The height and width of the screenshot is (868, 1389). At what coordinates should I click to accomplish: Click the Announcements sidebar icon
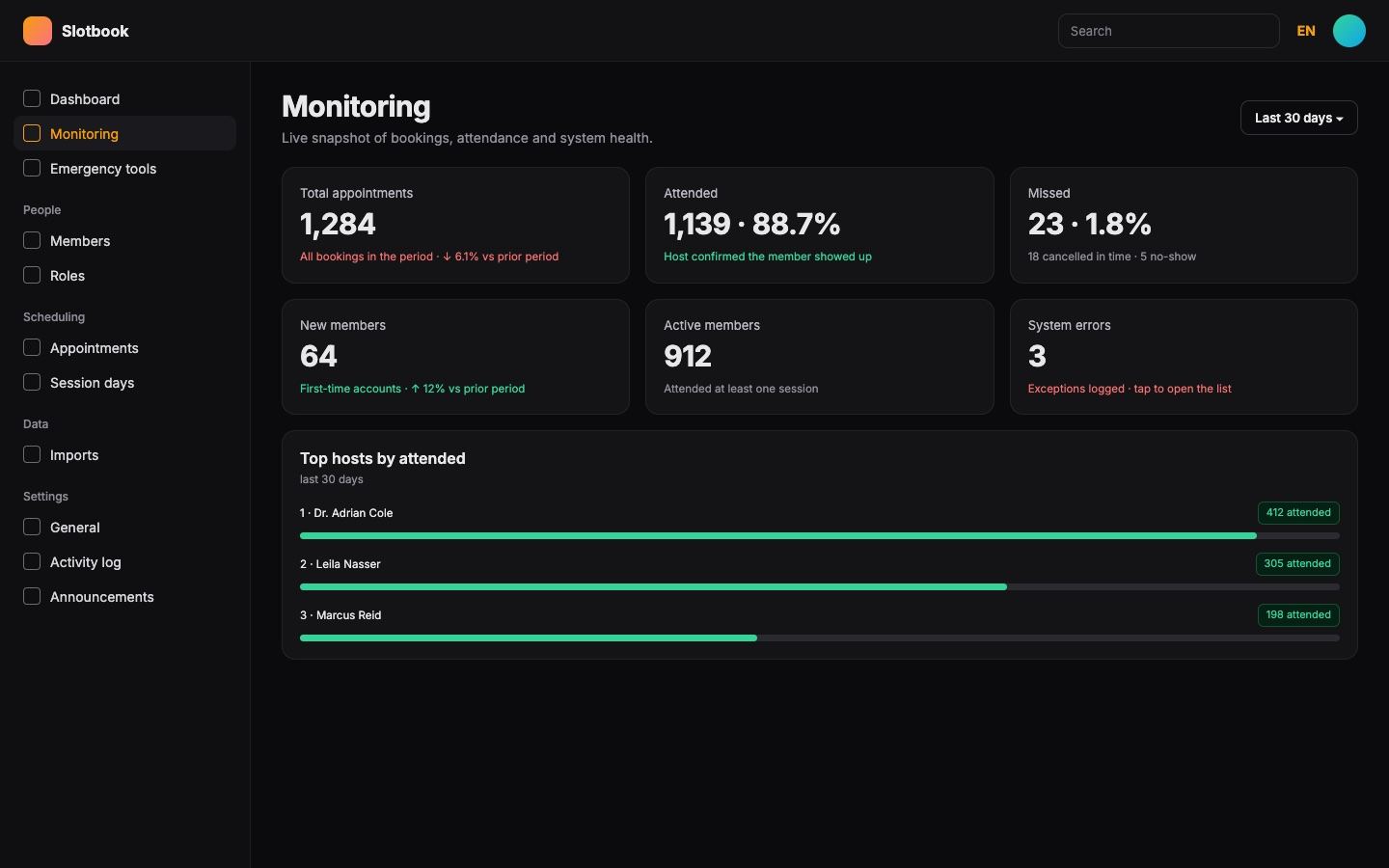32,596
